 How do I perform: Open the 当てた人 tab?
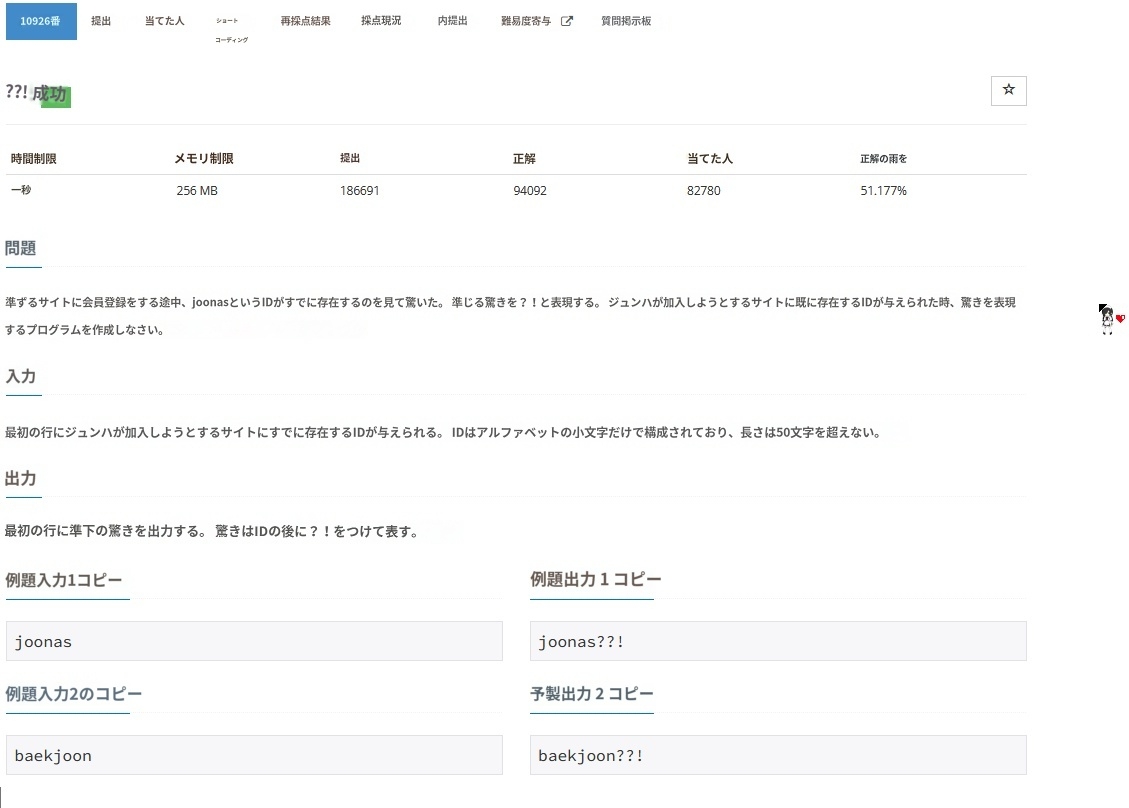[x=164, y=21]
